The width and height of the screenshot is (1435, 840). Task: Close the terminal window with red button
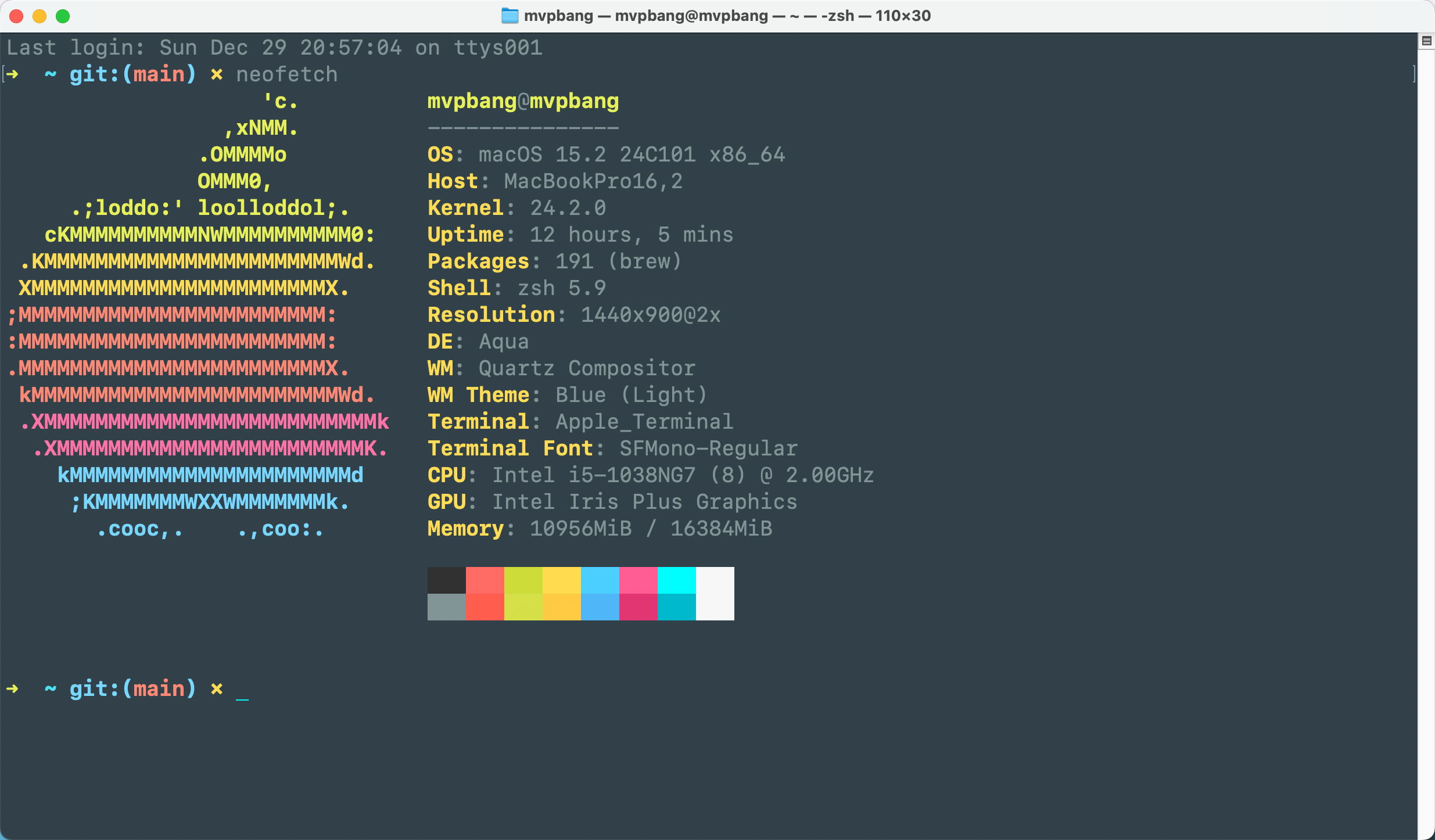pyautogui.click(x=16, y=16)
